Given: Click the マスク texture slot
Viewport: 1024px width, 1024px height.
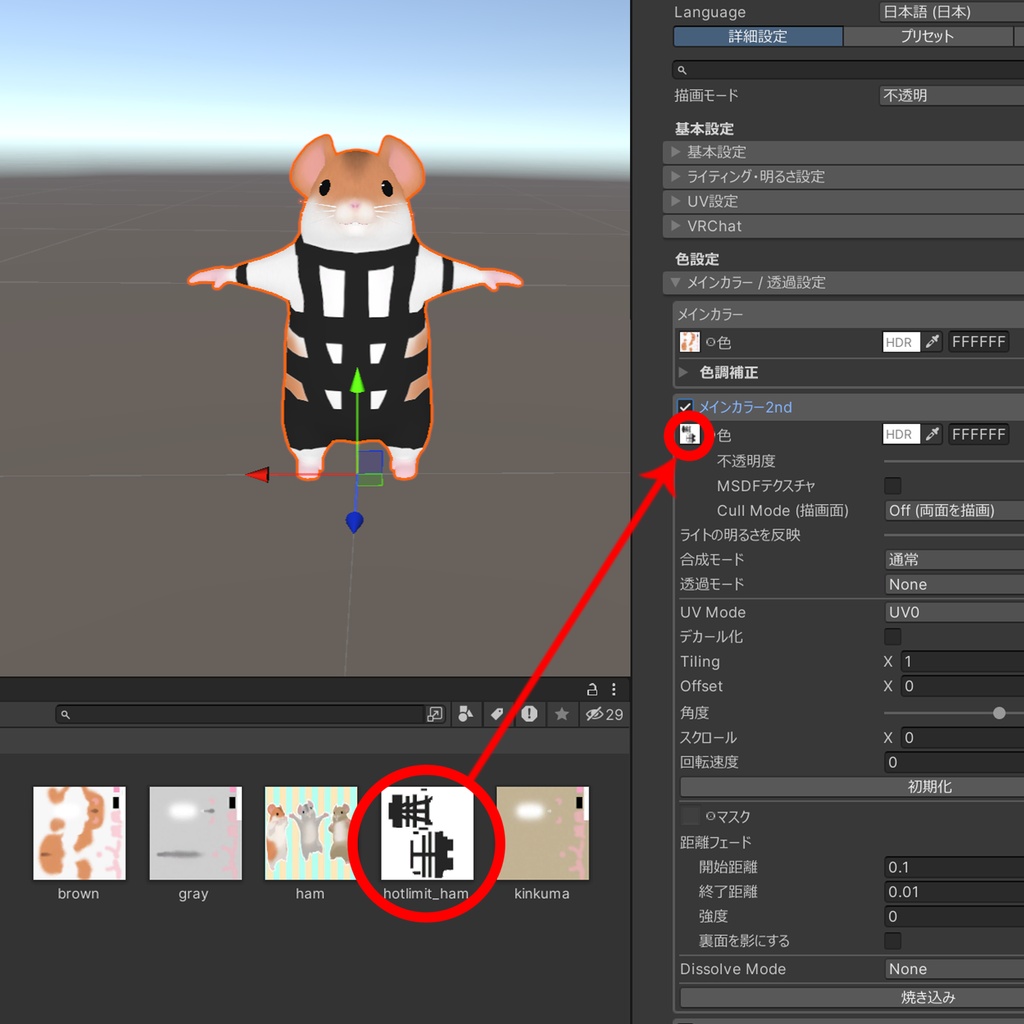Looking at the screenshot, I should [690, 816].
